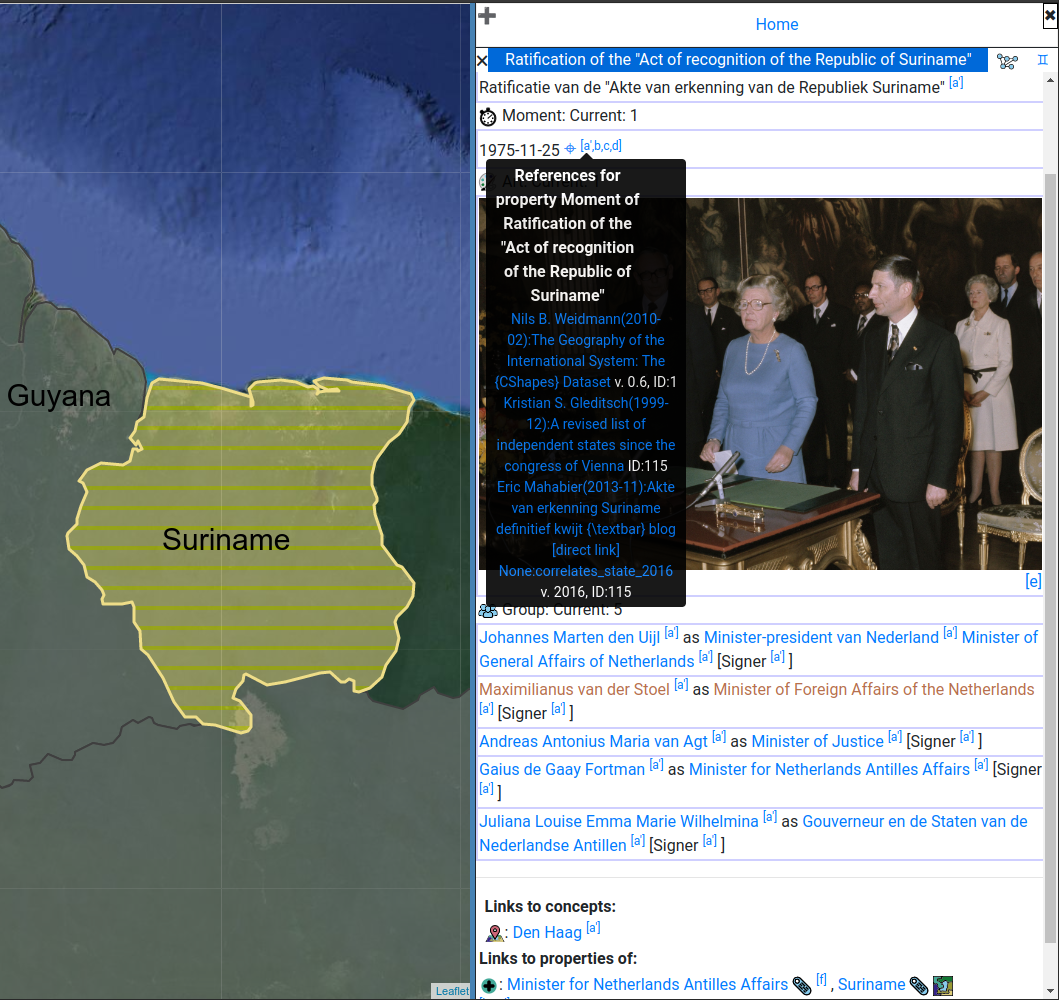Click the scrollbar down arrow
1059x1000 pixels.
pyautogui.click(x=1050, y=992)
